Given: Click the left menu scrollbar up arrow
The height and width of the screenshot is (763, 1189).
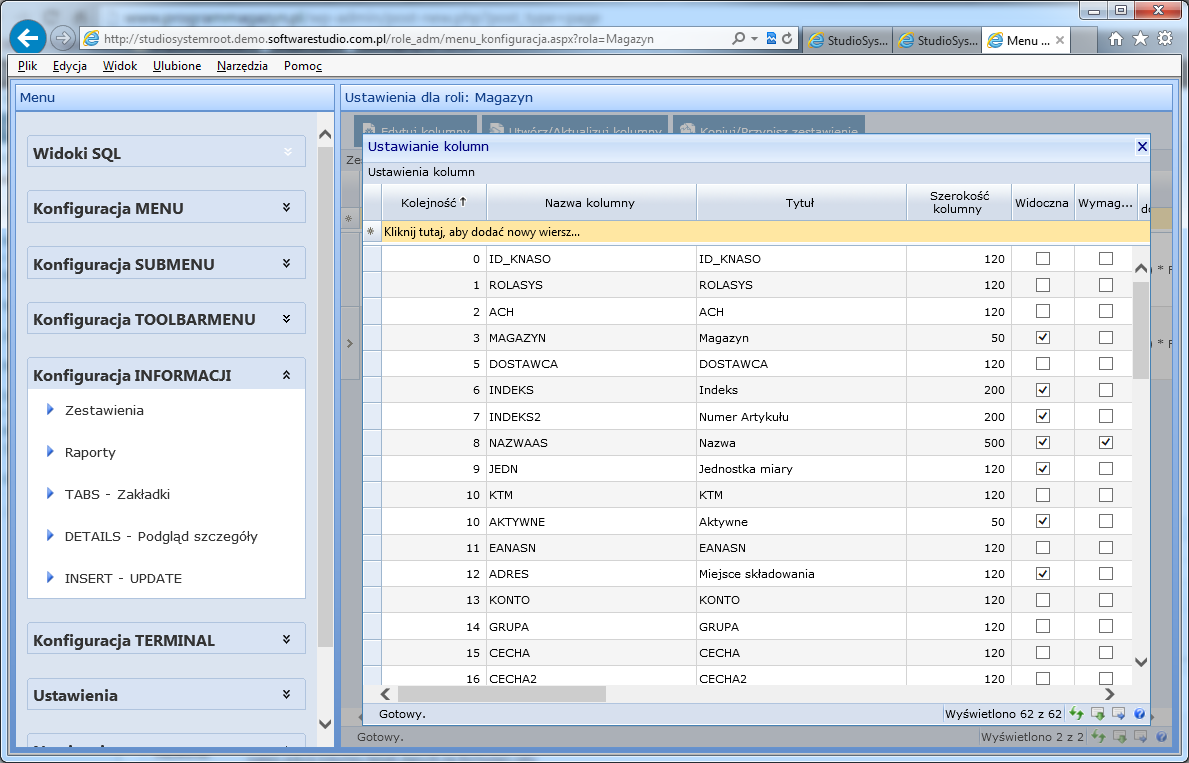Looking at the screenshot, I should [x=325, y=135].
